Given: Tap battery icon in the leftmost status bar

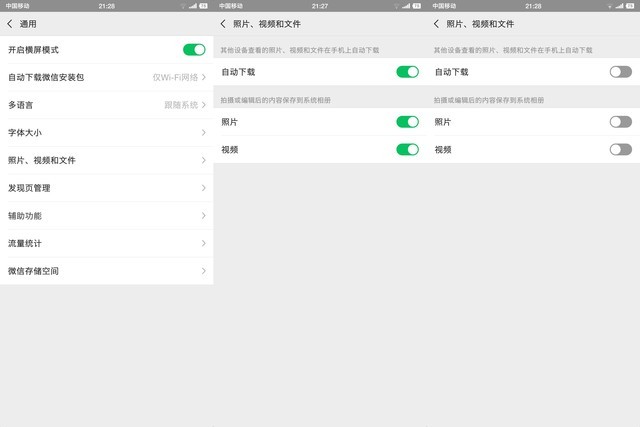Looking at the screenshot, I should 203,5.
